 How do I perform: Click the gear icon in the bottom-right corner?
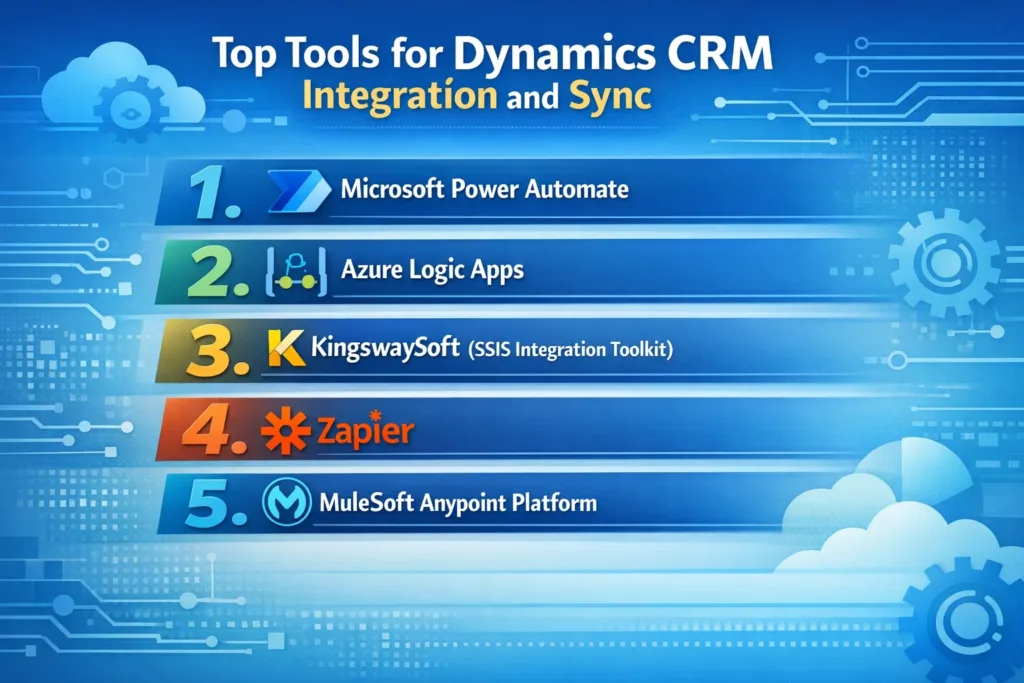pos(958,613)
